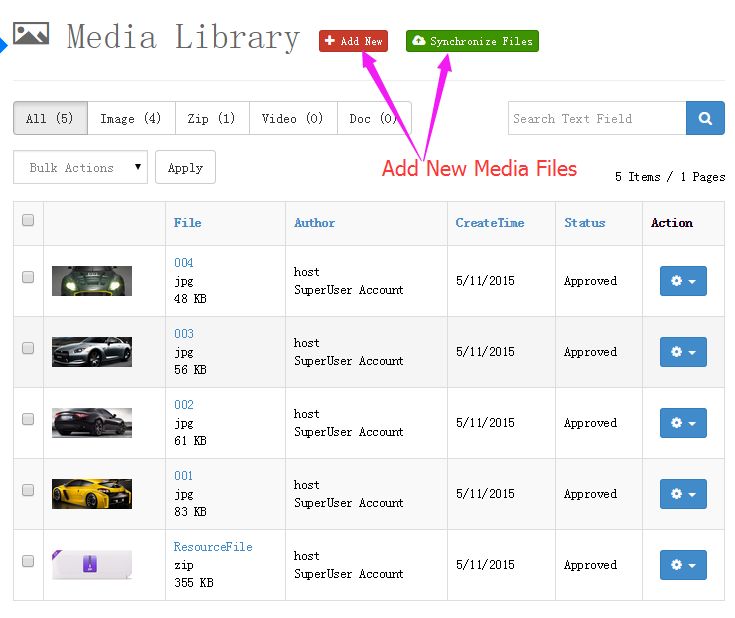Select the checkbox for ResourceFile row
The image size is (735, 618).
(x=28, y=561)
